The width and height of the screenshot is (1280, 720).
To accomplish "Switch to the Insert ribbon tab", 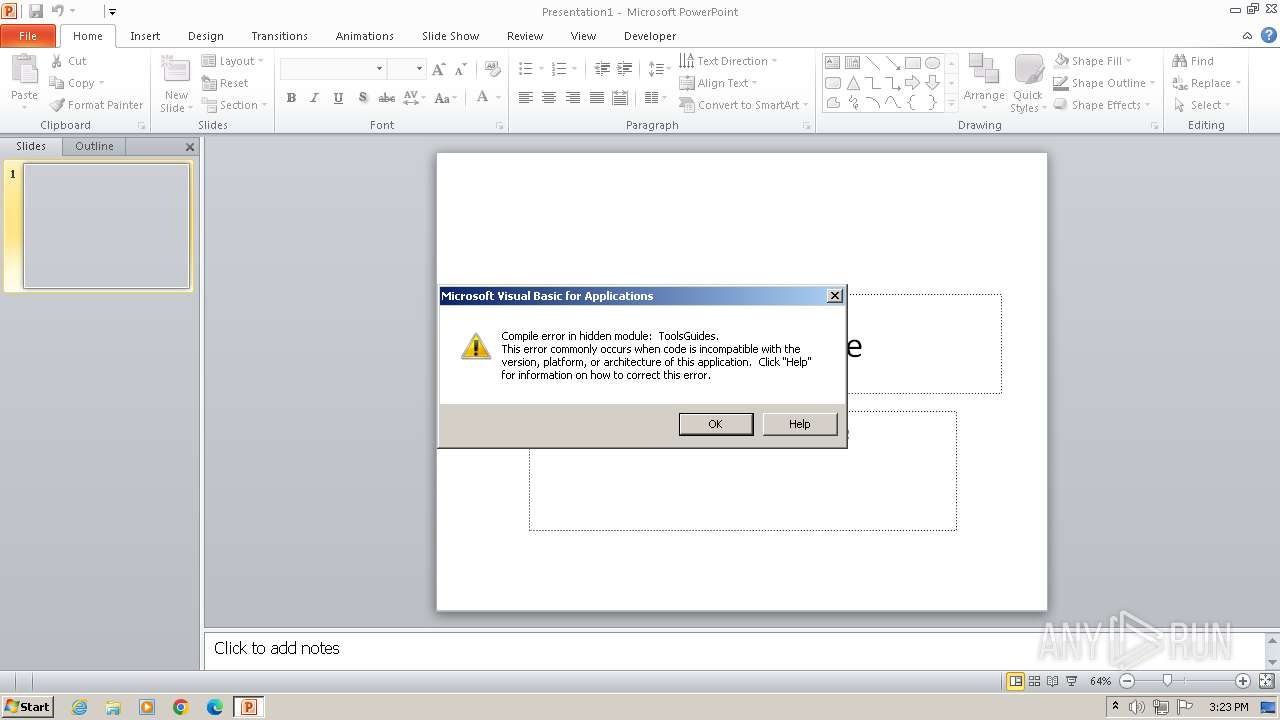I will [x=145, y=36].
